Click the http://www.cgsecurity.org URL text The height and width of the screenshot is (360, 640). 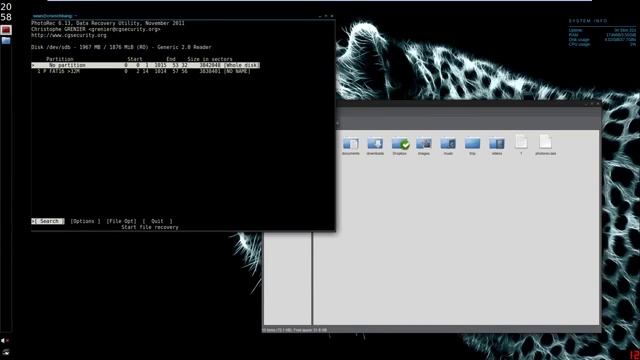(69, 36)
